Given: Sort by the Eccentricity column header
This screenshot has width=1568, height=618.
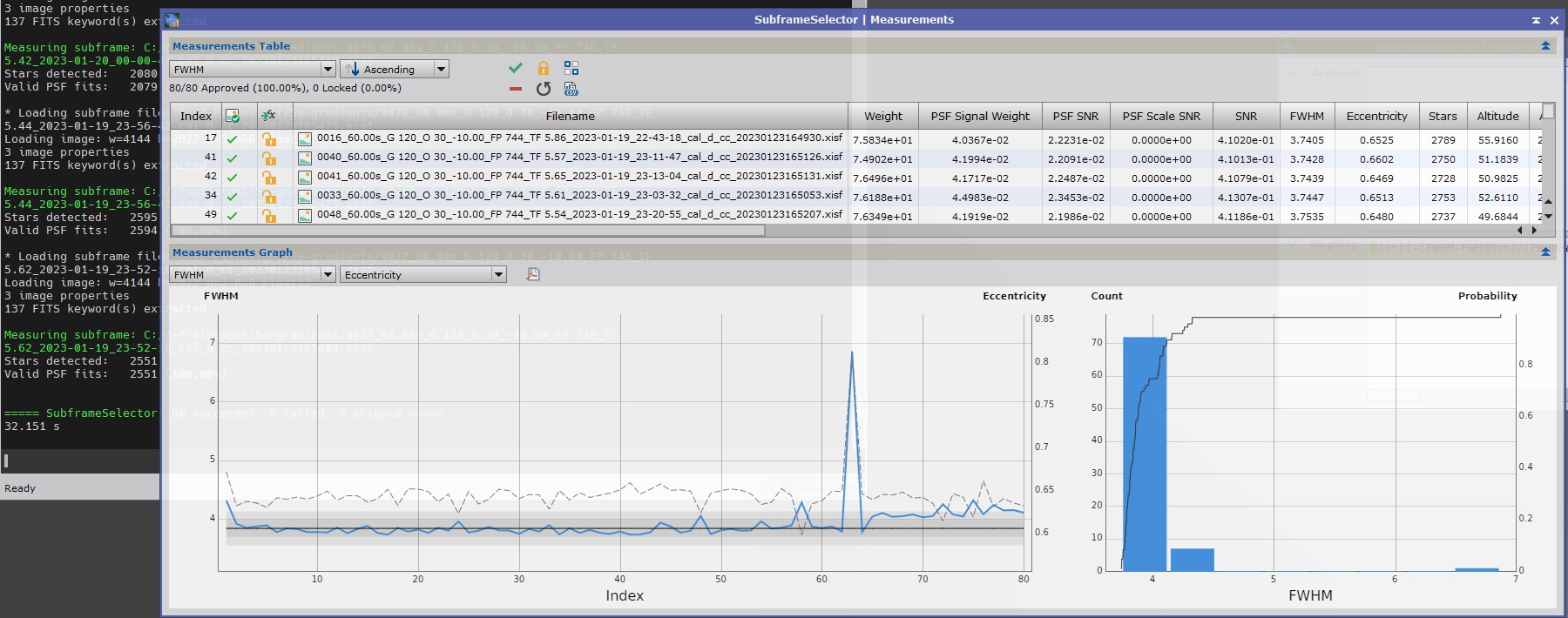Looking at the screenshot, I should tap(1376, 116).
